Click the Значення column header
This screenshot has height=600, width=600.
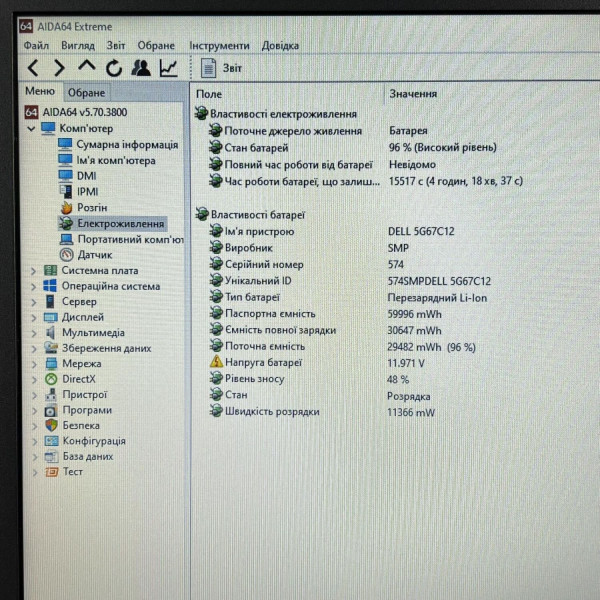click(x=413, y=94)
